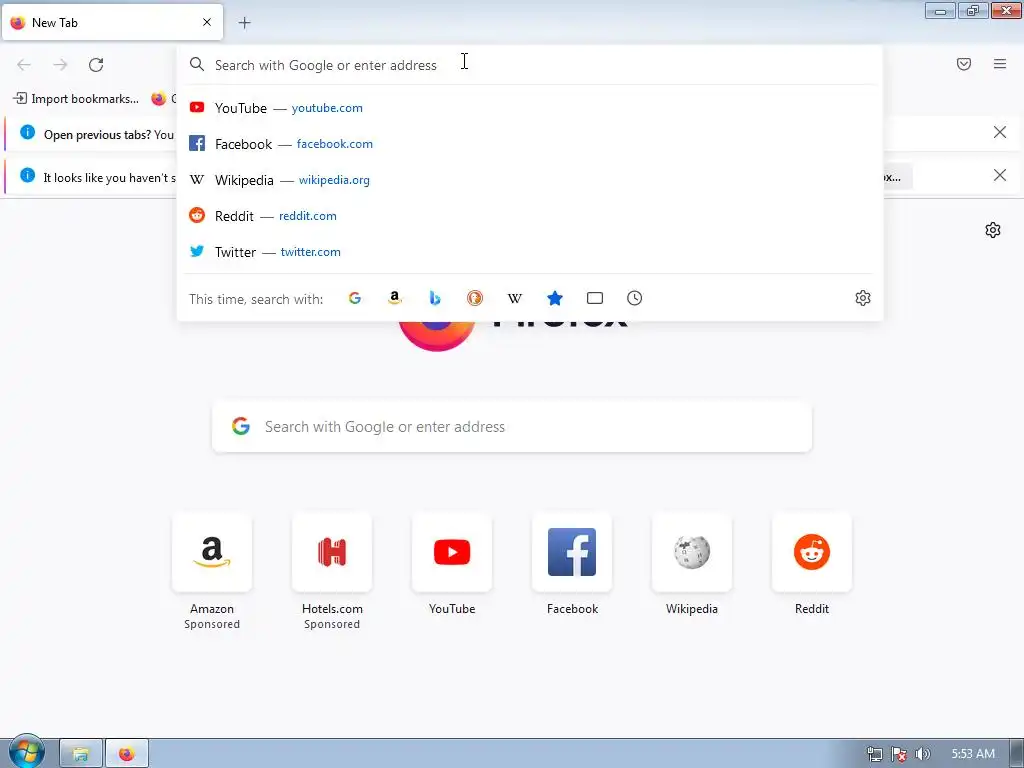
Task: Click the page center Google search box
Action: tap(512, 427)
